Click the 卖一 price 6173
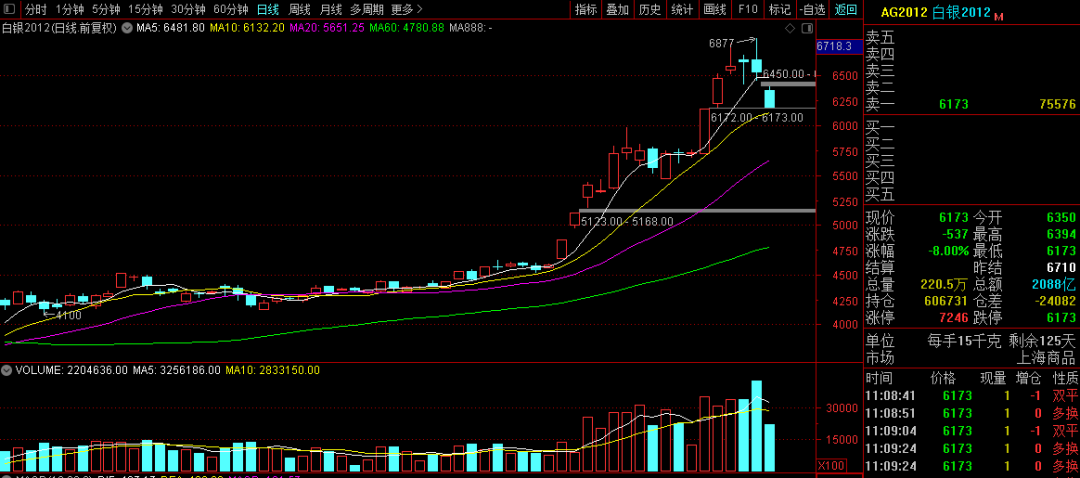The height and width of the screenshot is (478, 1080). tap(954, 105)
